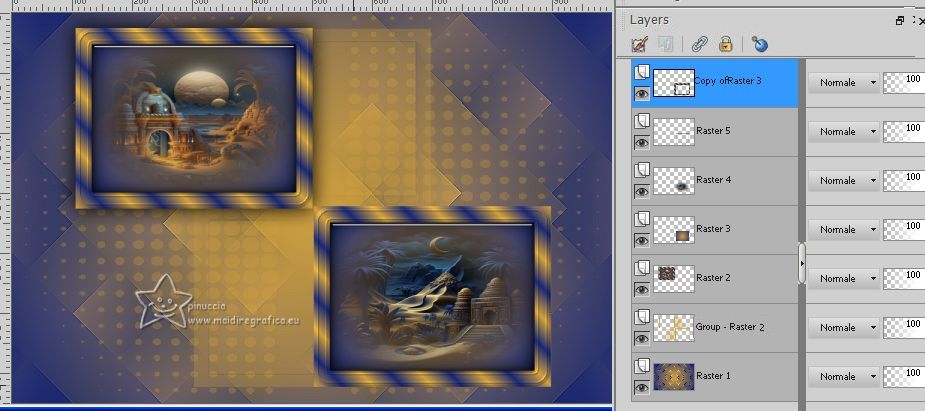Click the planet framed image on canvas
925x411 pixels.
coord(194,119)
